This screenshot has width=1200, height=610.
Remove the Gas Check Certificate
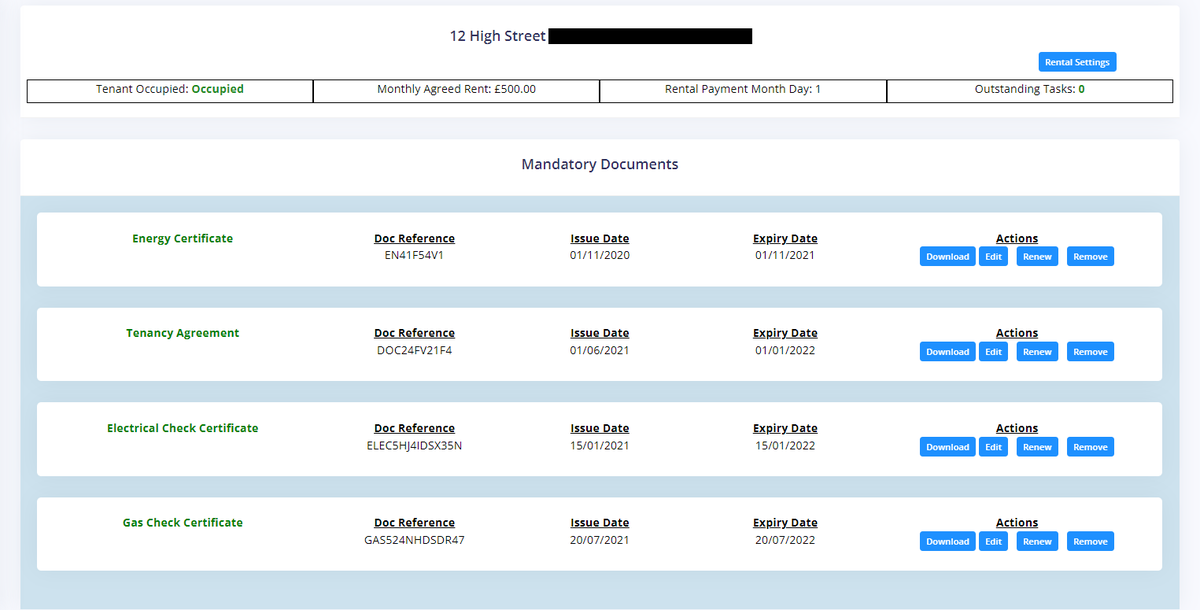(x=1090, y=541)
